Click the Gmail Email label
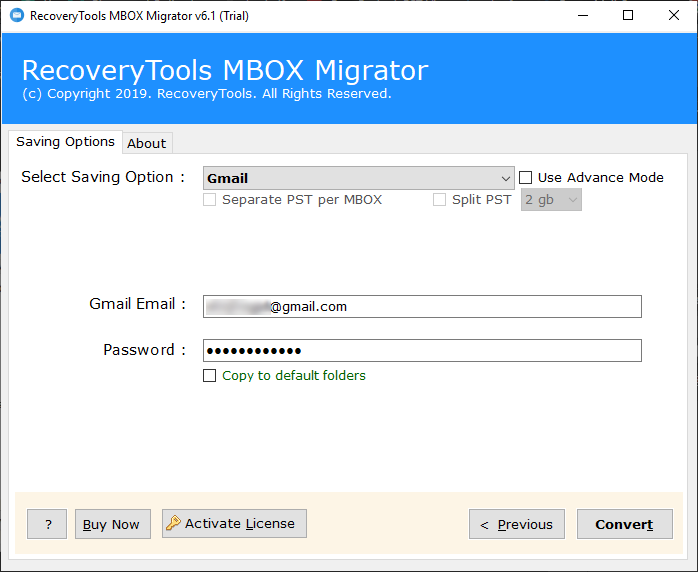This screenshot has height=572, width=698. [137, 304]
